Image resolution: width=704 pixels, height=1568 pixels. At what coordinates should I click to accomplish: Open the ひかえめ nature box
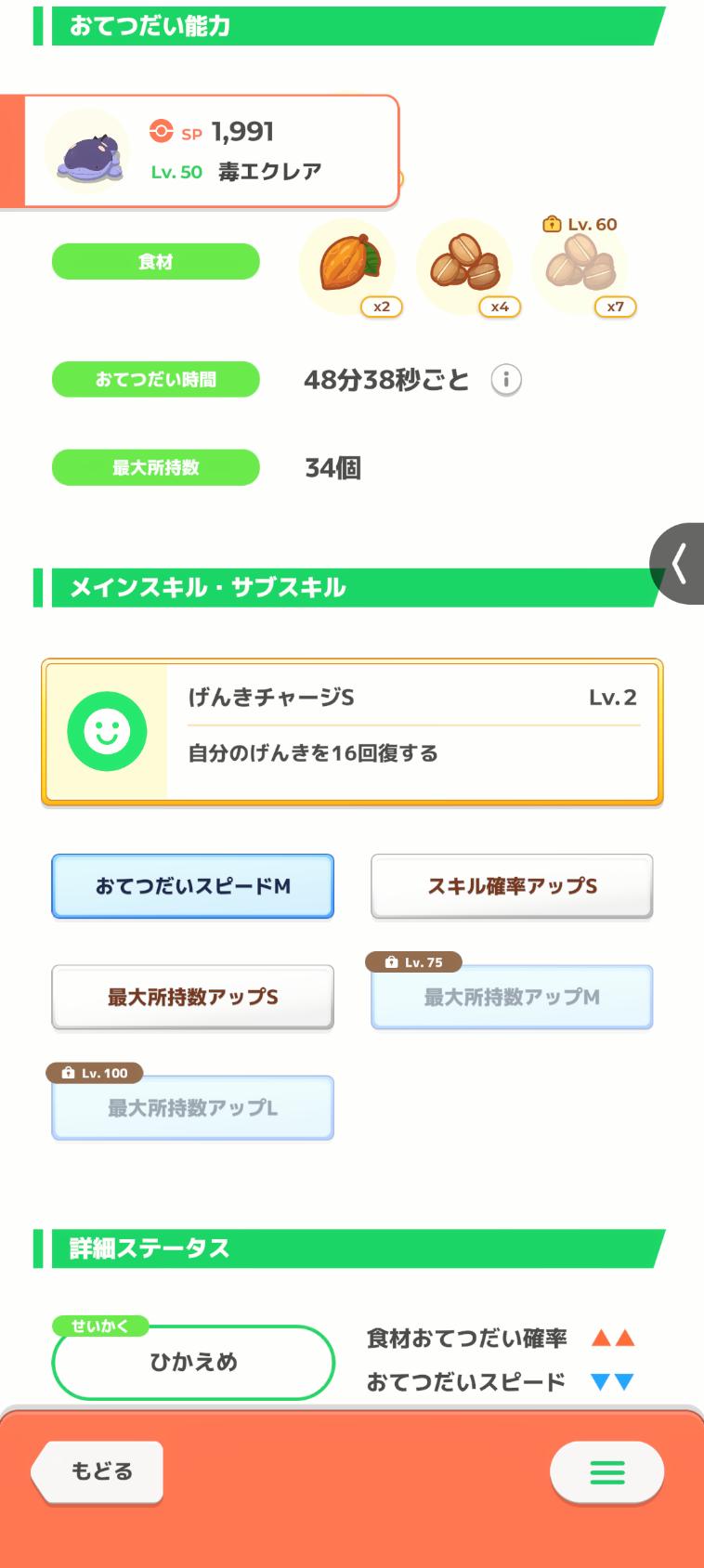pyautogui.click(x=193, y=1362)
